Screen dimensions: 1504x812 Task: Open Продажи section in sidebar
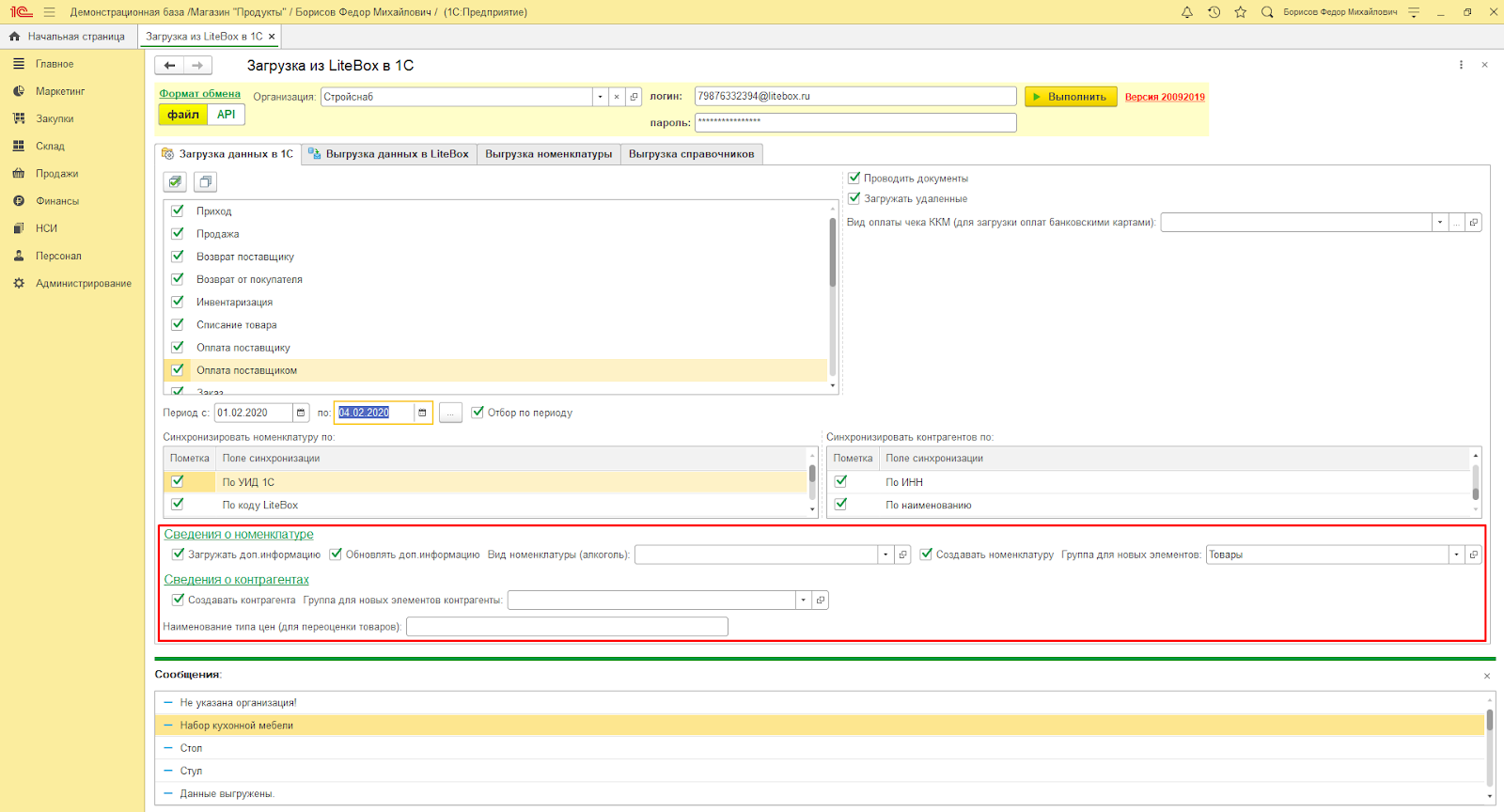[56, 174]
